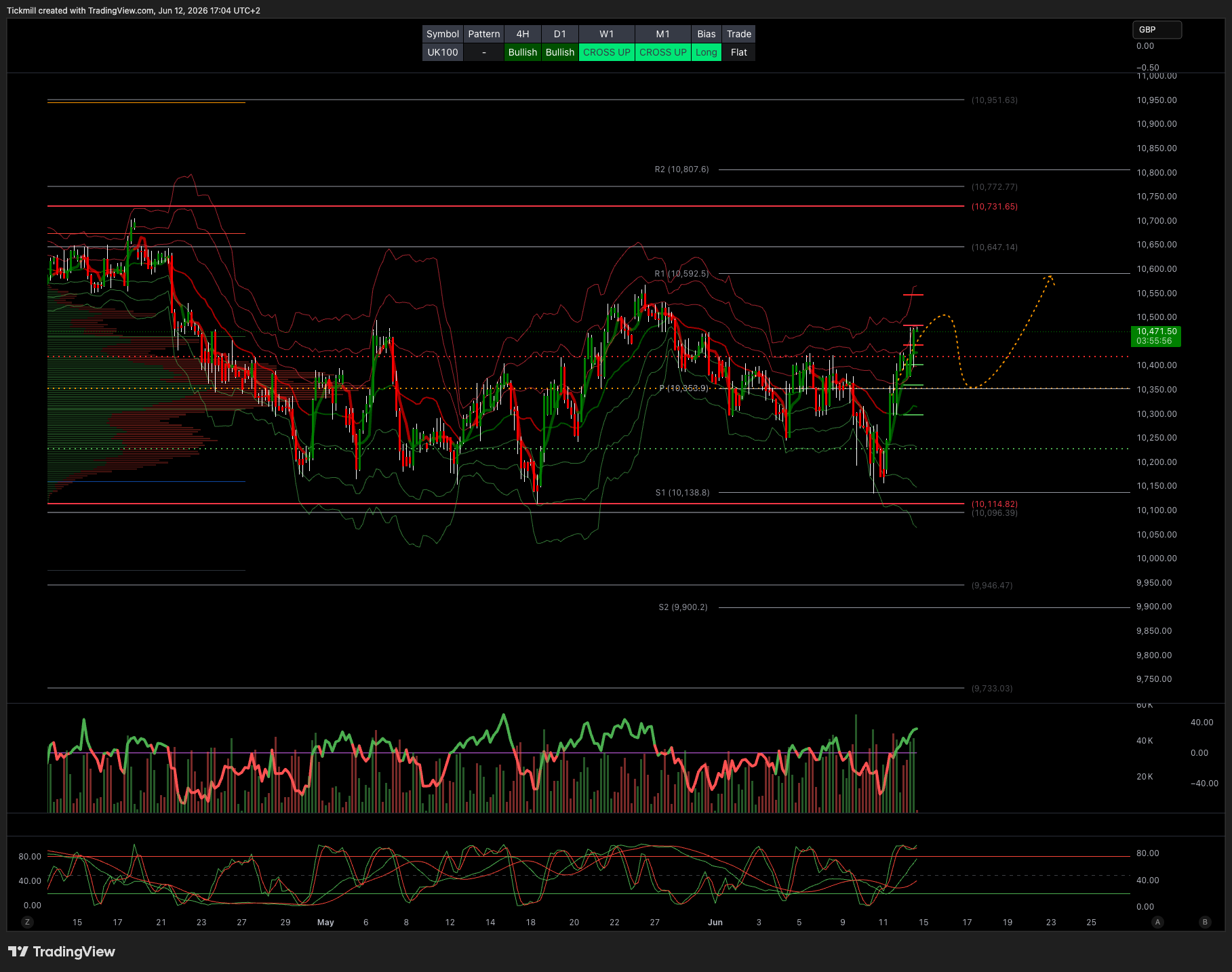Click the CROSS UP cell under M1
Screen dimensions: 1232x972
(663, 52)
